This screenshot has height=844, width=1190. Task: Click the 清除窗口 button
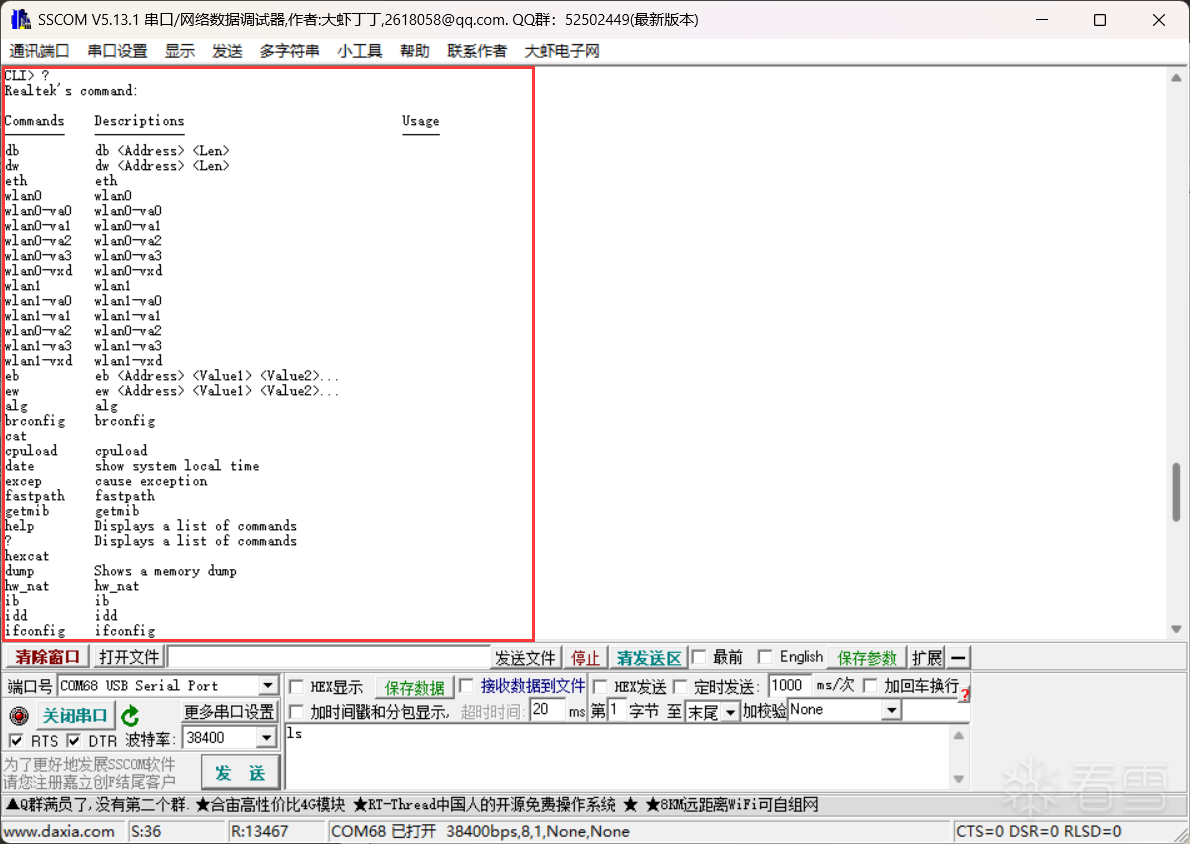pyautogui.click(x=48, y=657)
